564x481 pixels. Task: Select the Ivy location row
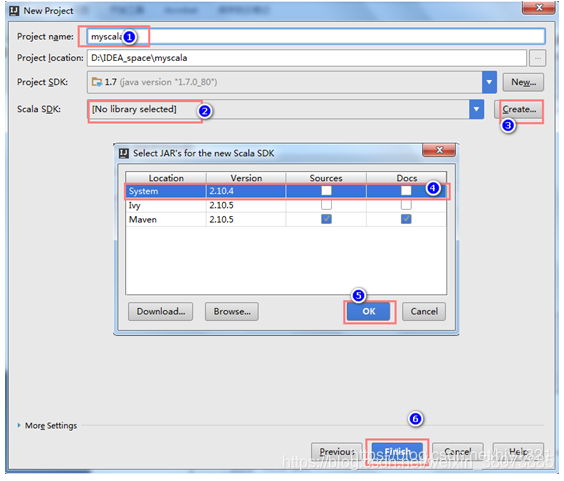(286, 205)
